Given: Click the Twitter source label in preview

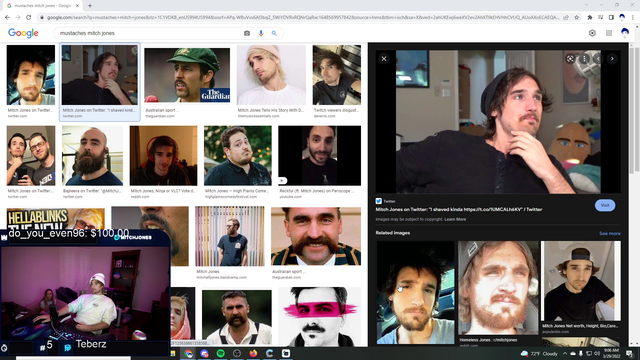Looking at the screenshot, I should point(386,201).
